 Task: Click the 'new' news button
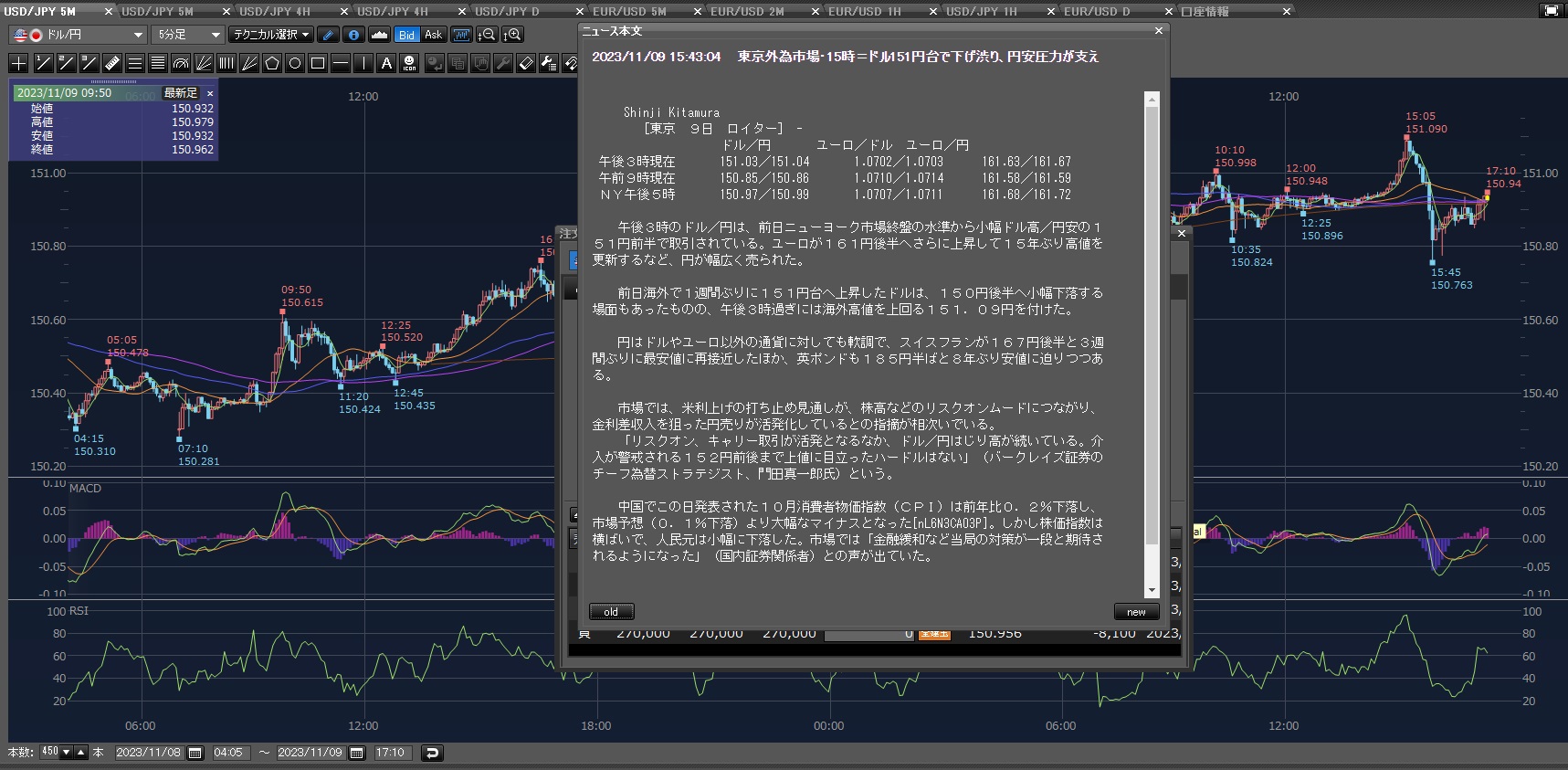coord(1136,612)
